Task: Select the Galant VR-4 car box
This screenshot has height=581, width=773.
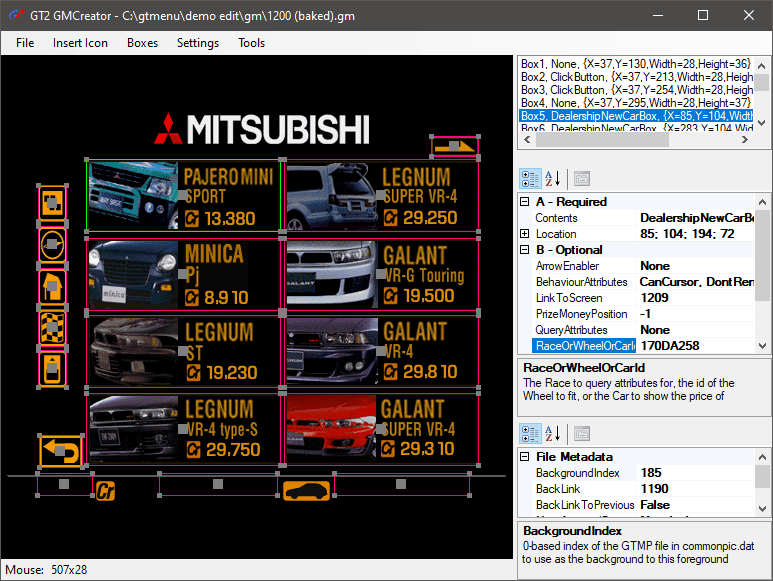Action: (382, 351)
